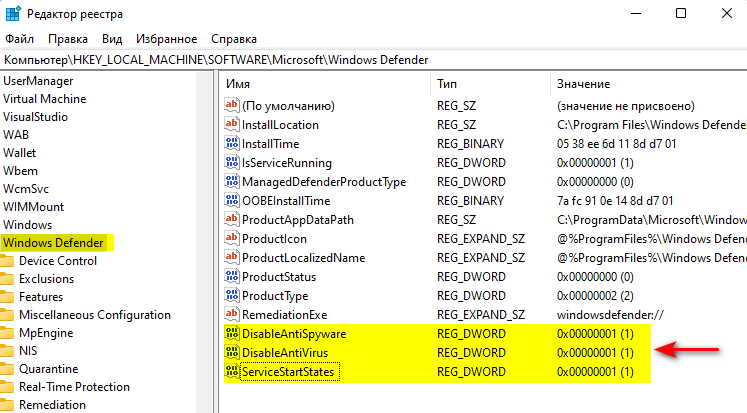Image resolution: width=747 pixels, height=413 pixels.
Task: Select the Exclusions subkey
Action: (46, 279)
